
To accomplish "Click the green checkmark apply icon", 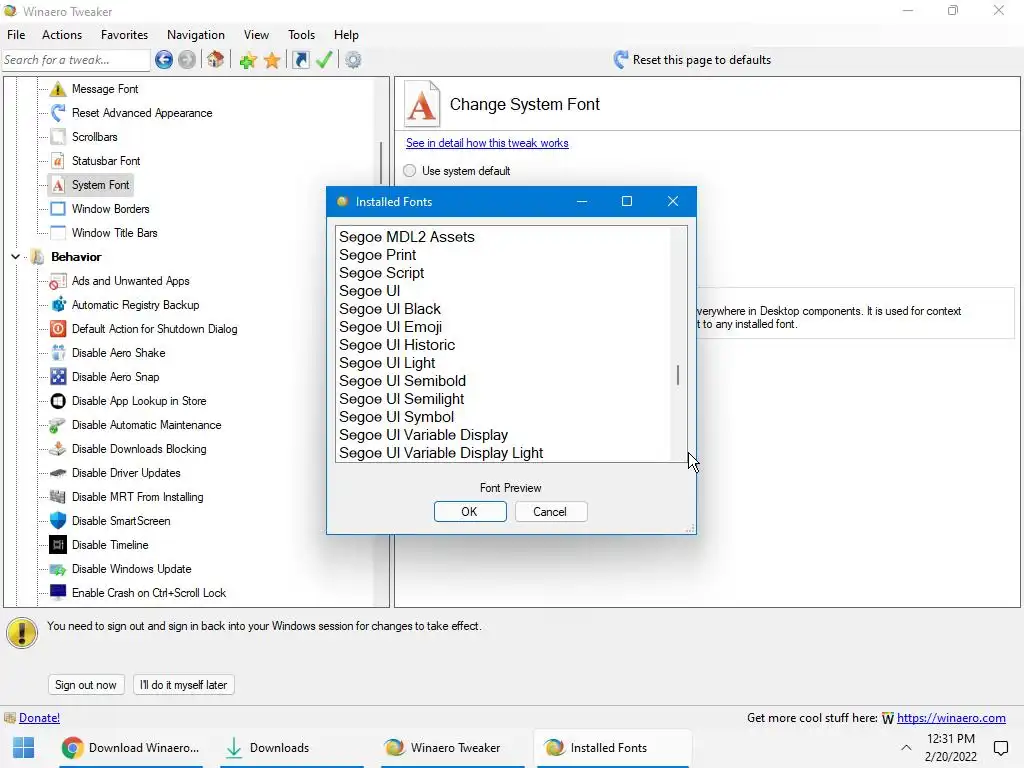I will pos(324,60).
